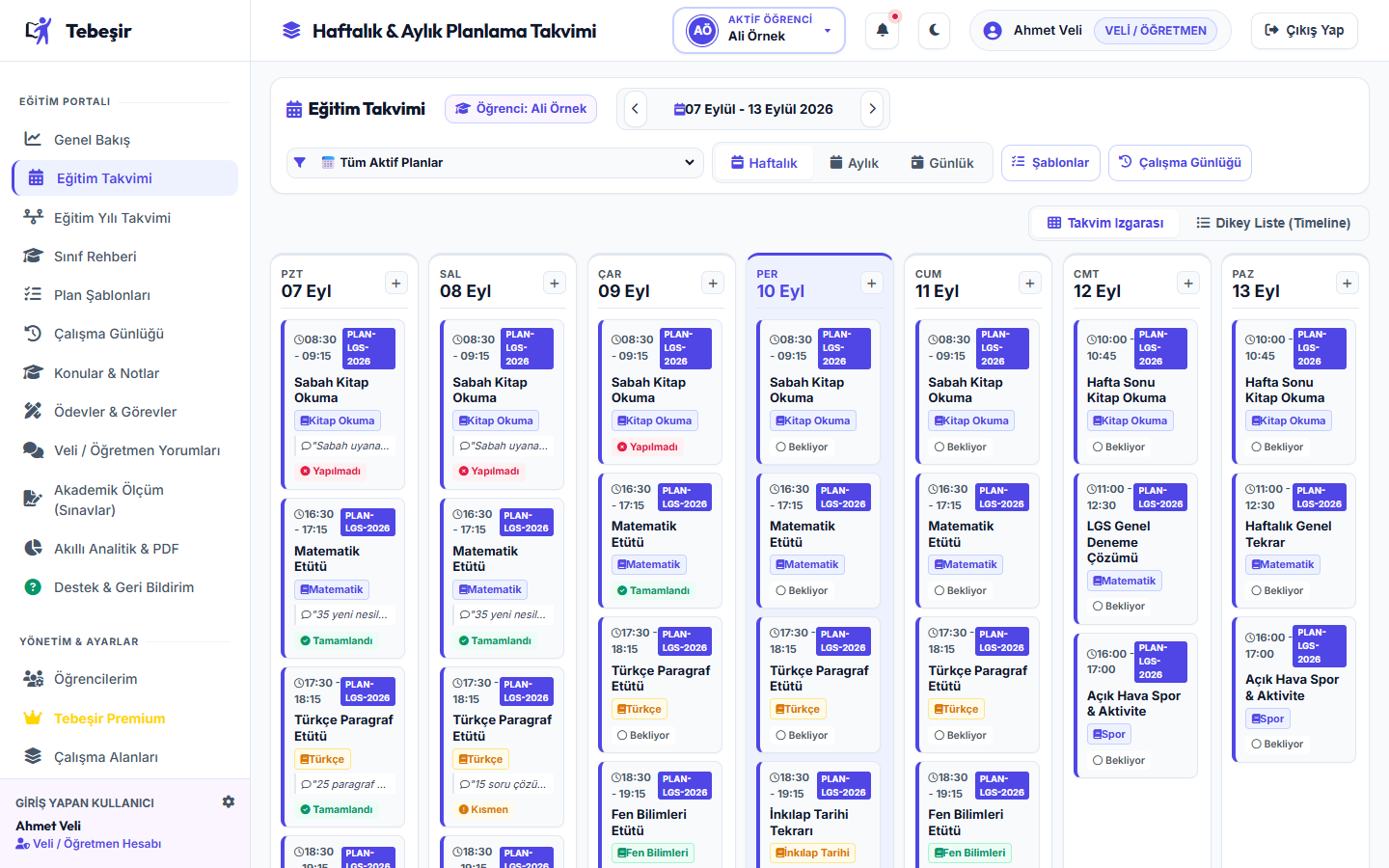Add plan to 13 Eyl with plus
Viewport: 1389px width, 868px height.
click(1348, 283)
